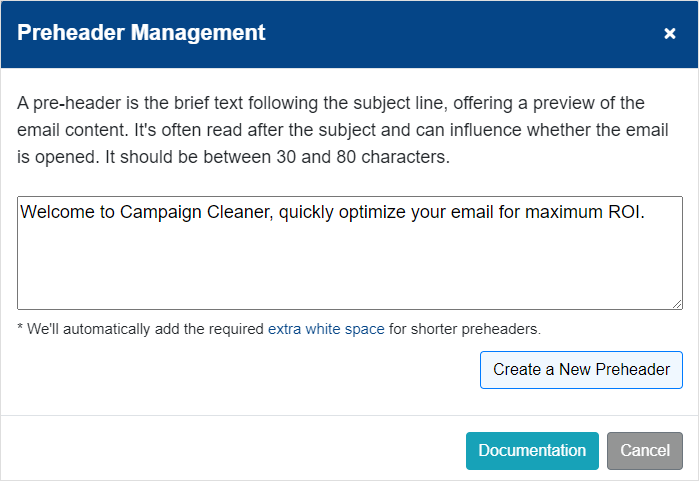Click empty area below the preheader text
Viewport: 699px width, 481px height.
click(x=350, y=267)
